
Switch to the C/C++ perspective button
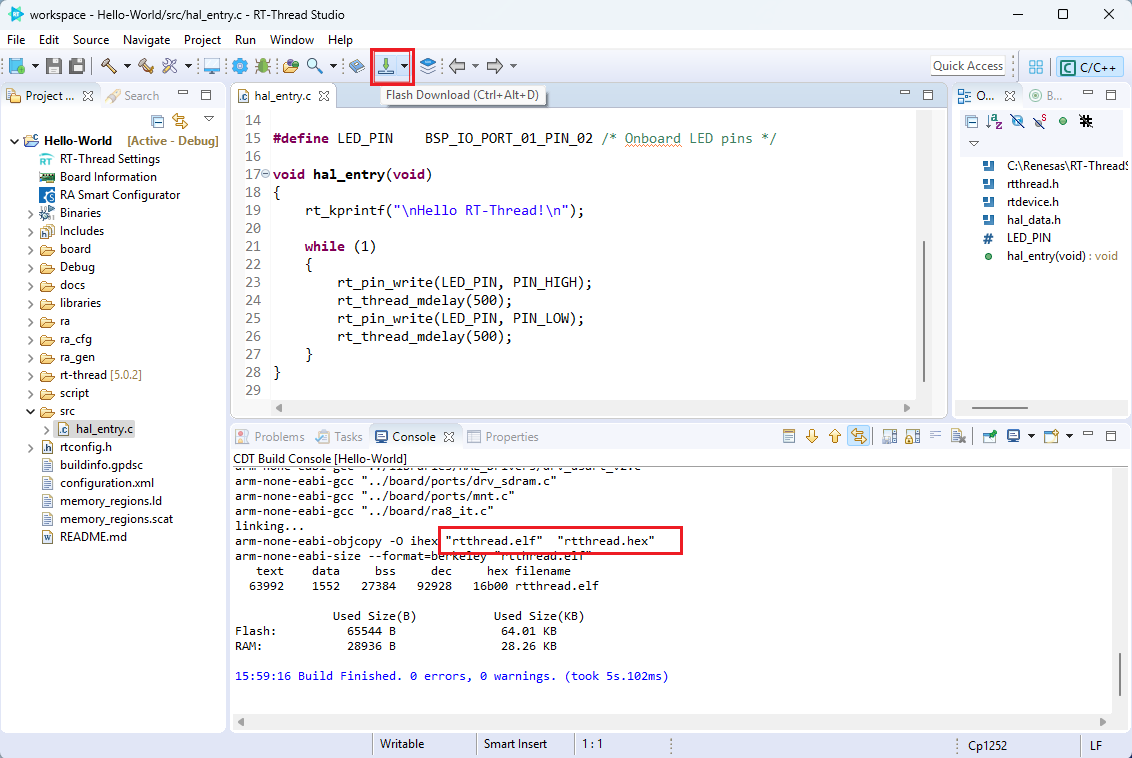tap(1089, 67)
